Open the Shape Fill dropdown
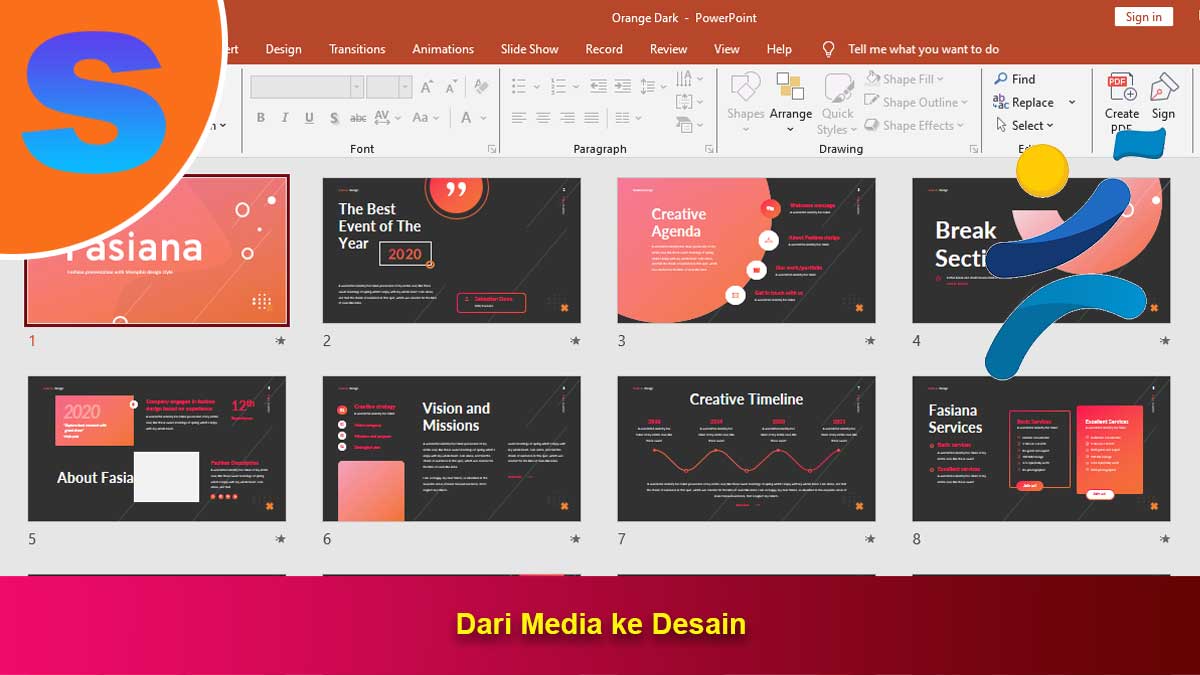The height and width of the screenshot is (675, 1200). (x=905, y=79)
